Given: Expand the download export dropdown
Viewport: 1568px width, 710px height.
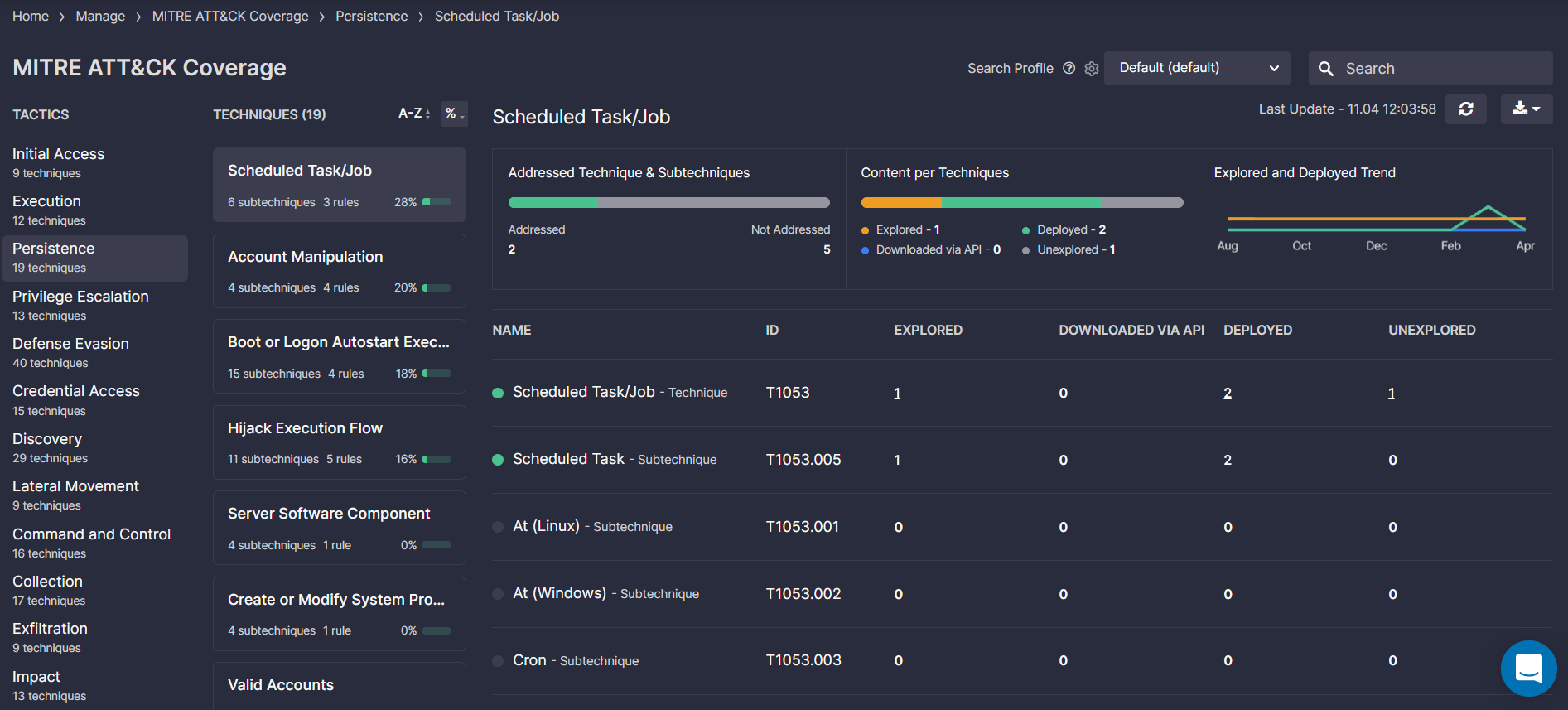Looking at the screenshot, I should (x=1526, y=109).
